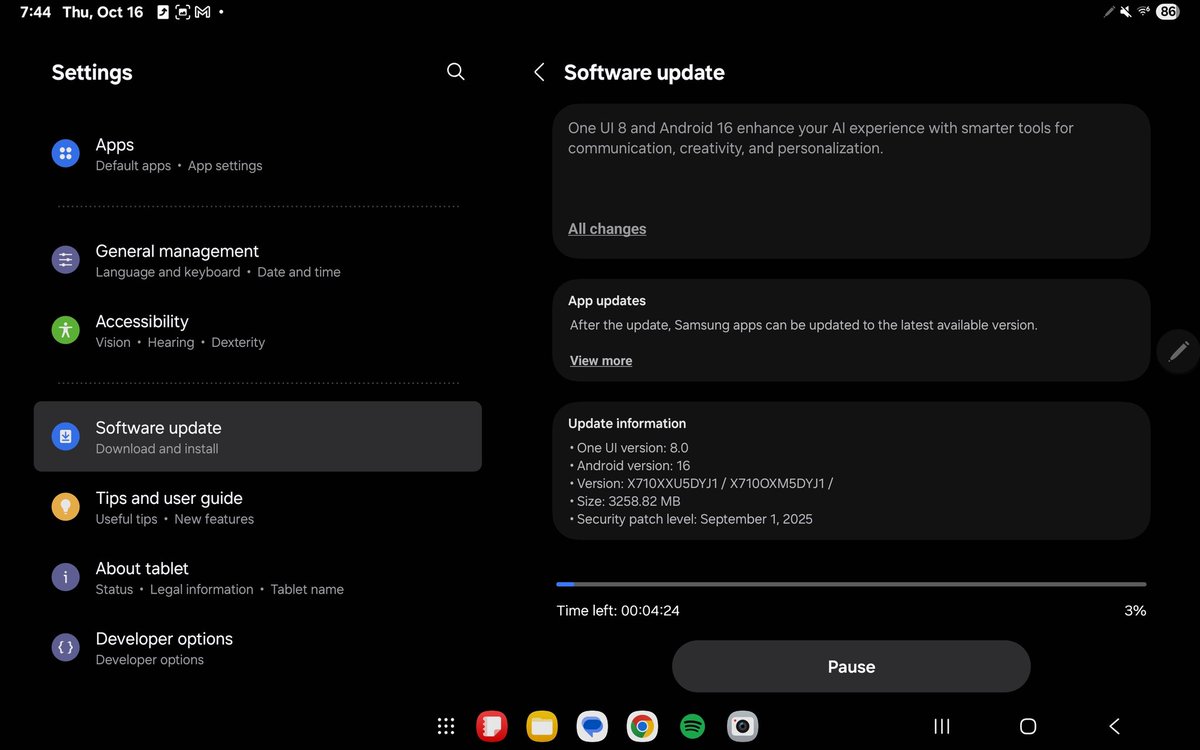Launch the Google Messages app
This screenshot has height=750, width=1200.
[592, 726]
